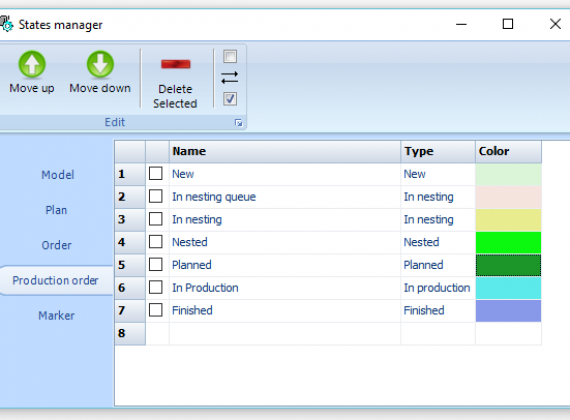Click the Type column header

tap(438, 151)
